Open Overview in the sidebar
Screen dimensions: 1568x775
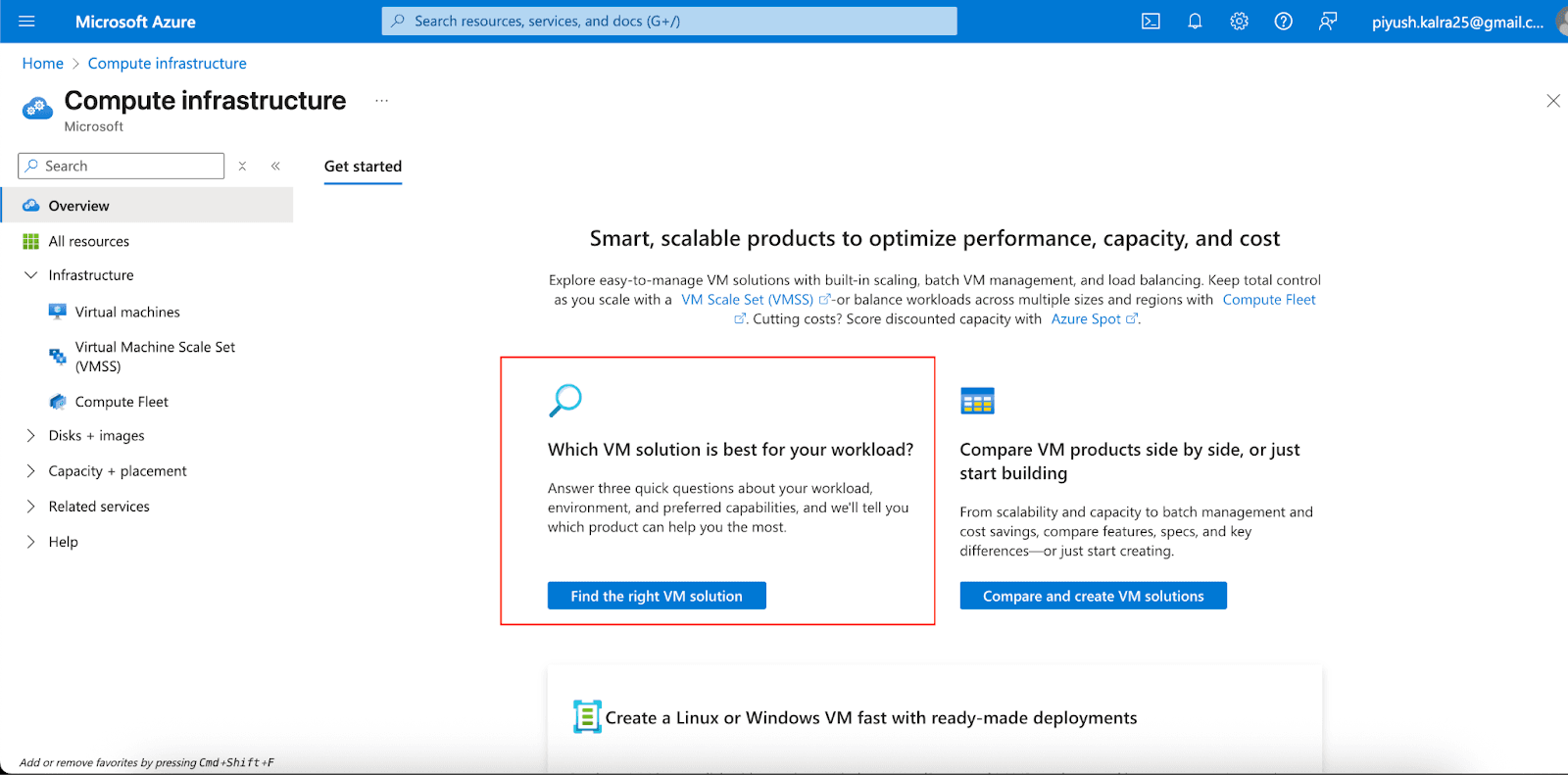147,206
